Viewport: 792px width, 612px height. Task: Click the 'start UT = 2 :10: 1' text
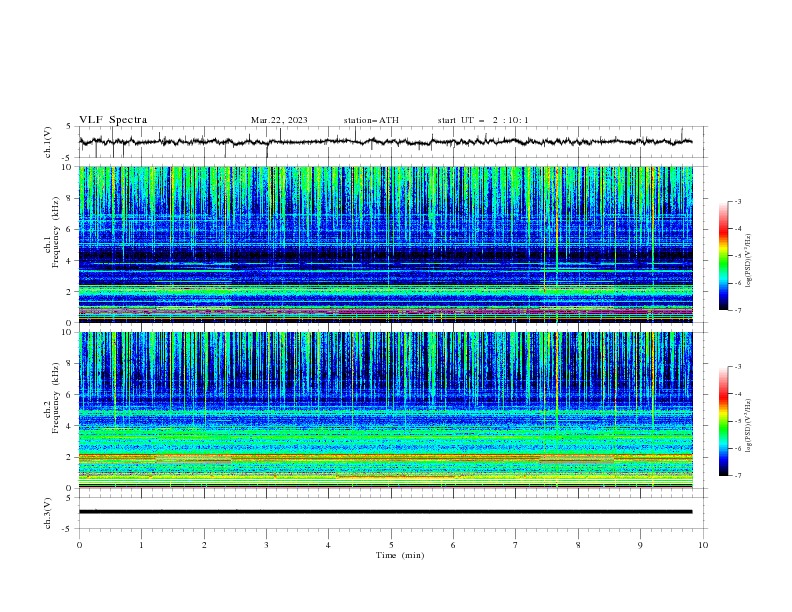coord(482,120)
